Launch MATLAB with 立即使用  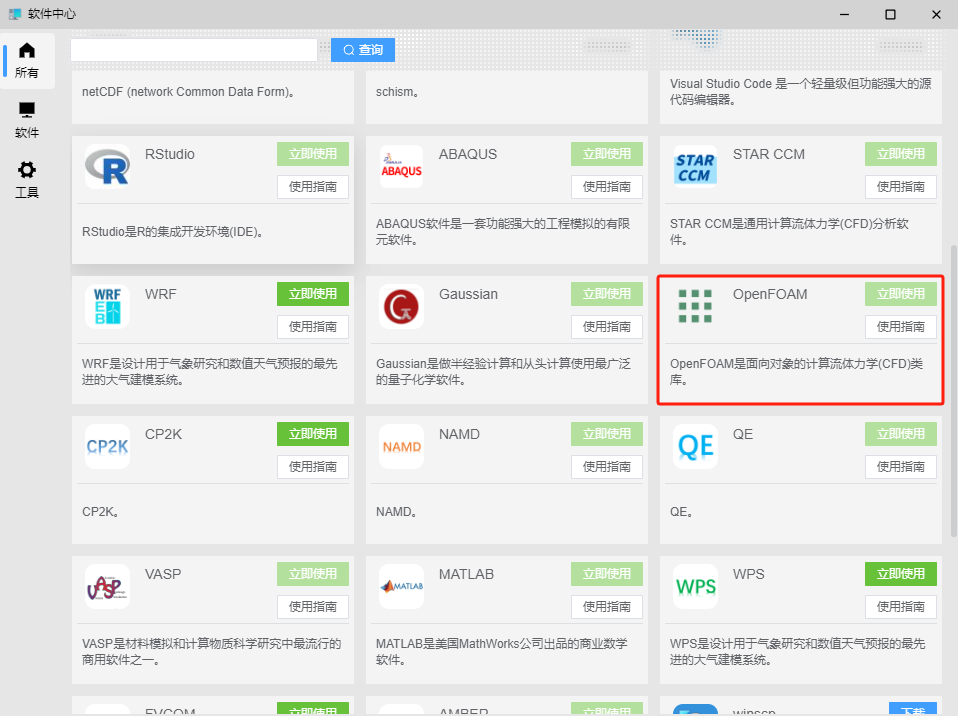coord(607,574)
